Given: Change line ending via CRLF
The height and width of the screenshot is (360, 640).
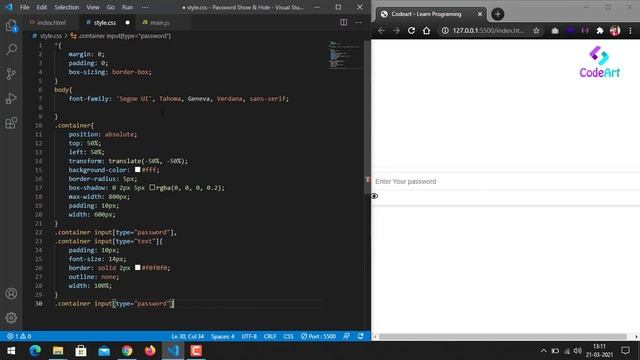Looking at the screenshot, I should pos(270,336).
